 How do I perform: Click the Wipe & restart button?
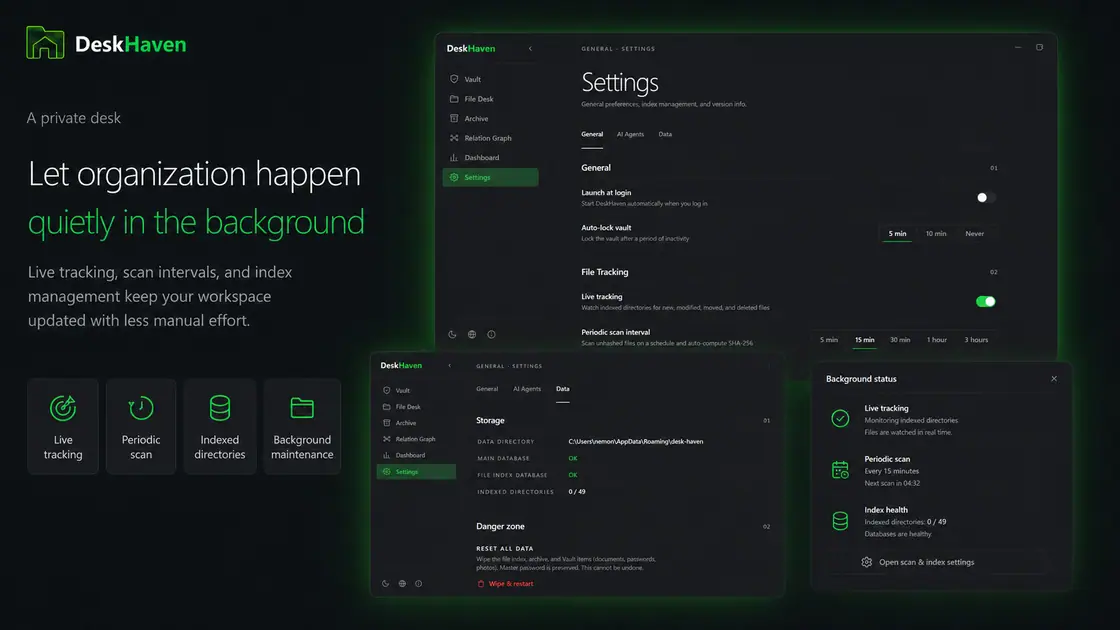pos(505,584)
